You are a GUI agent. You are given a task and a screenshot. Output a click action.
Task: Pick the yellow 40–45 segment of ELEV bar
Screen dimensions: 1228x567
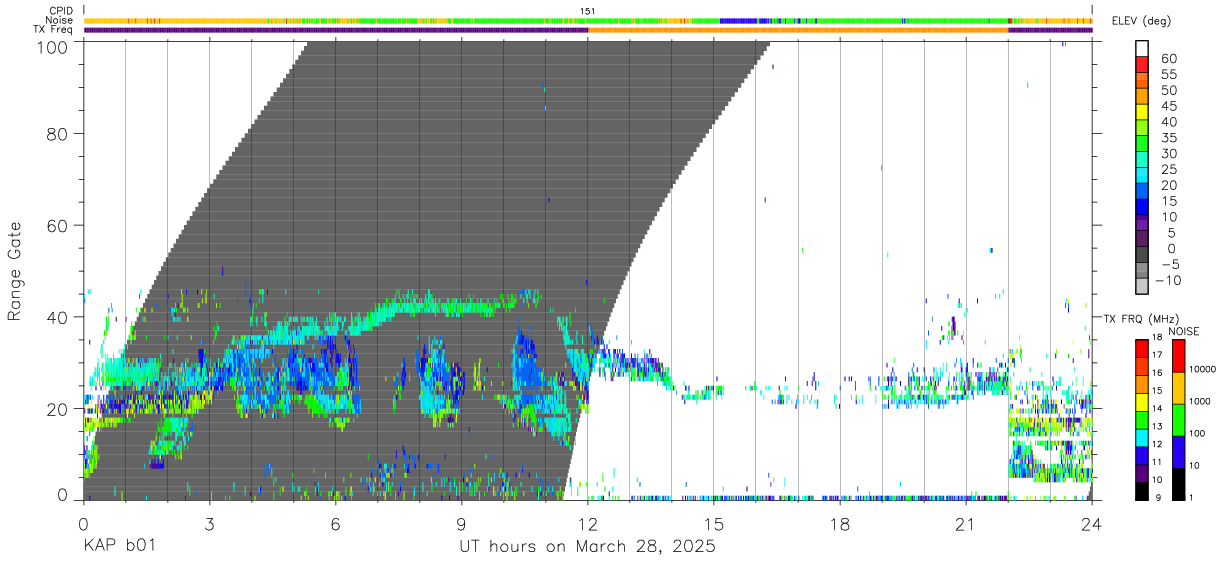[1142, 112]
